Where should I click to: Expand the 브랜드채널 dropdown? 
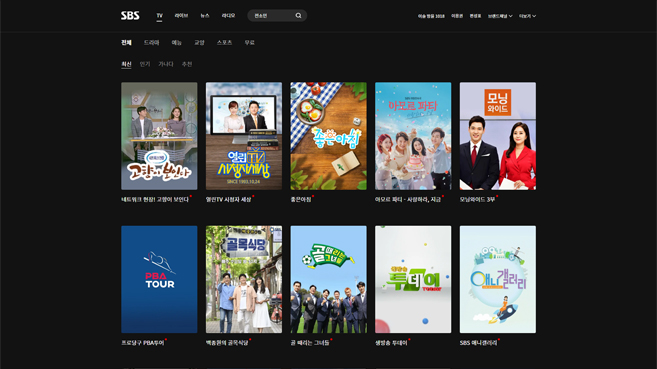pyautogui.click(x=500, y=16)
